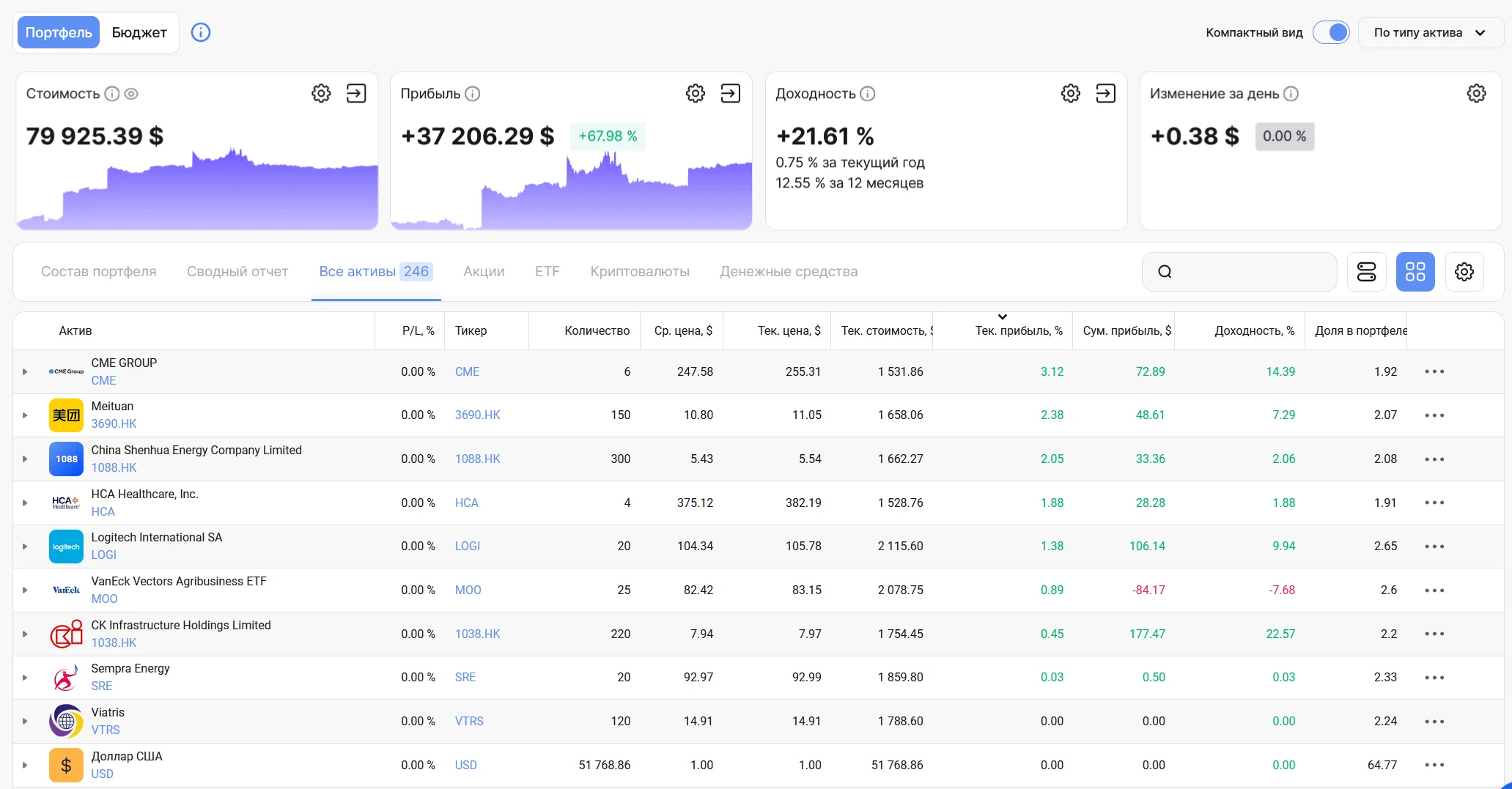Click info icon beside Доходность title
The image size is (1512, 789).
[868, 94]
